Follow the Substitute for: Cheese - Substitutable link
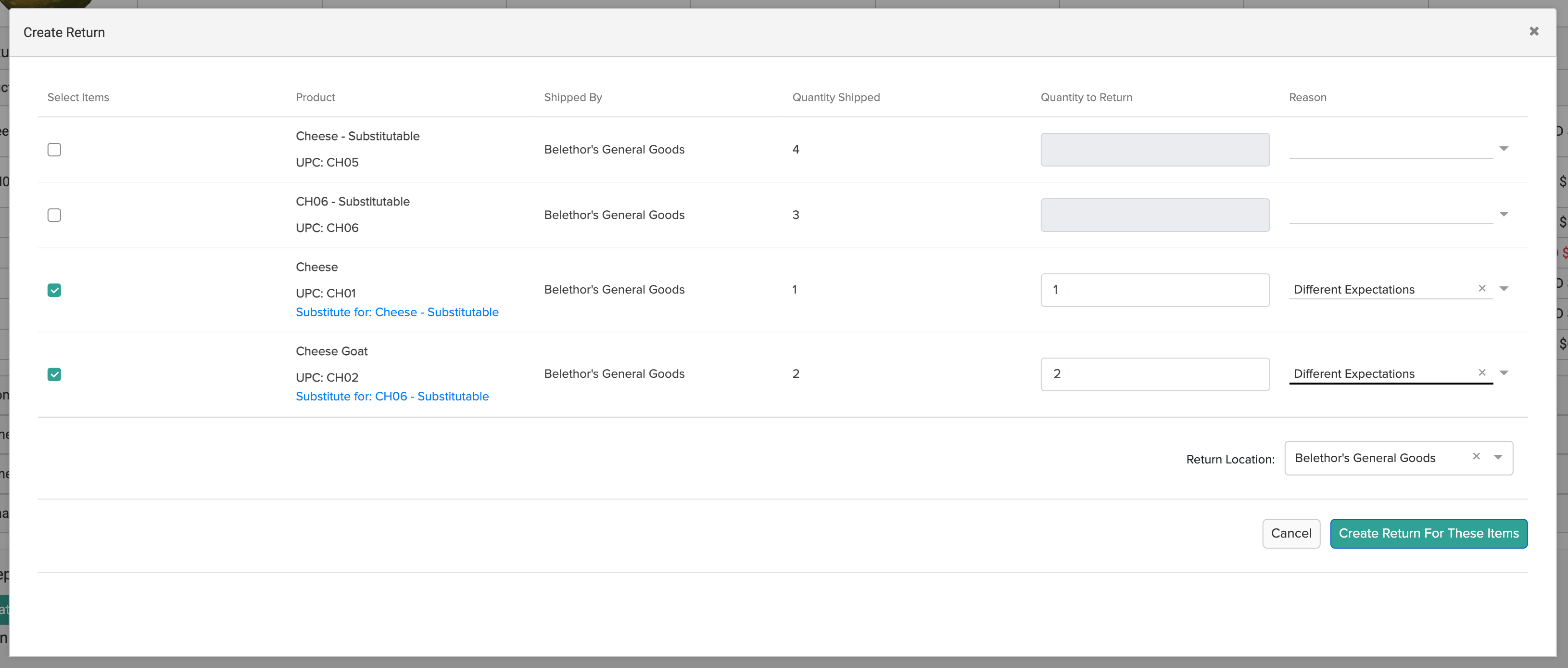 pos(397,312)
